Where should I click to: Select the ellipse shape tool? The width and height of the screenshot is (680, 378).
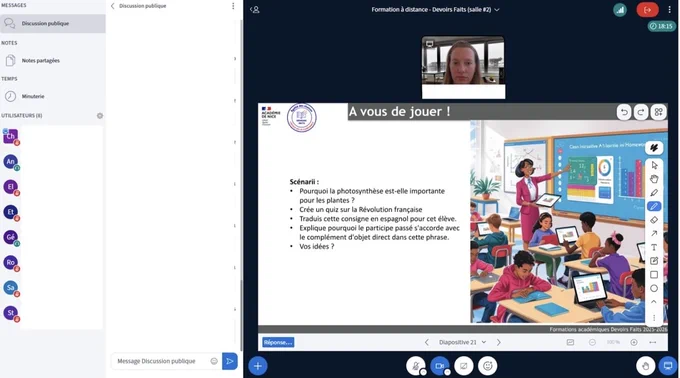click(654, 289)
